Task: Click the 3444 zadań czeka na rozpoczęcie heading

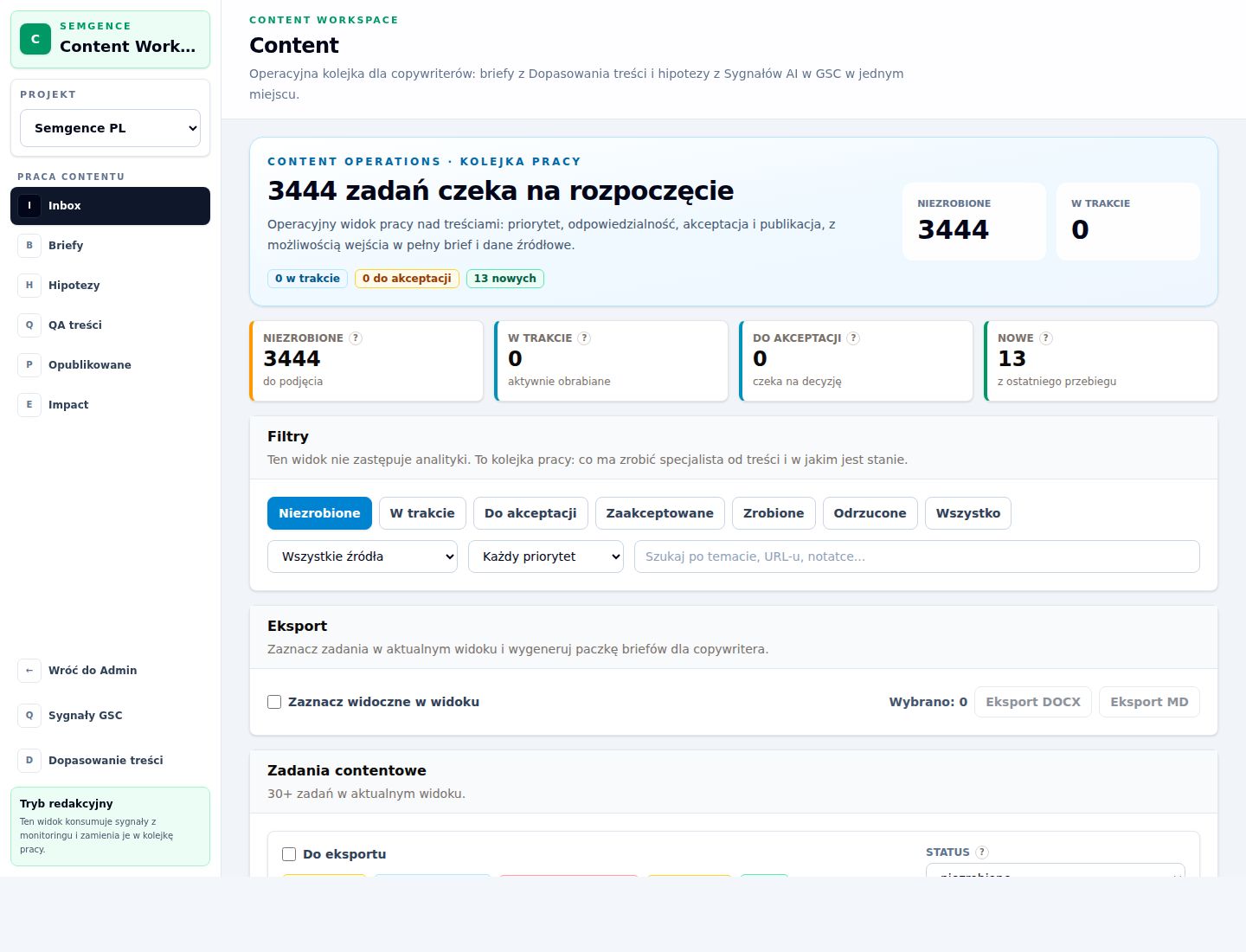Action: 500,190
